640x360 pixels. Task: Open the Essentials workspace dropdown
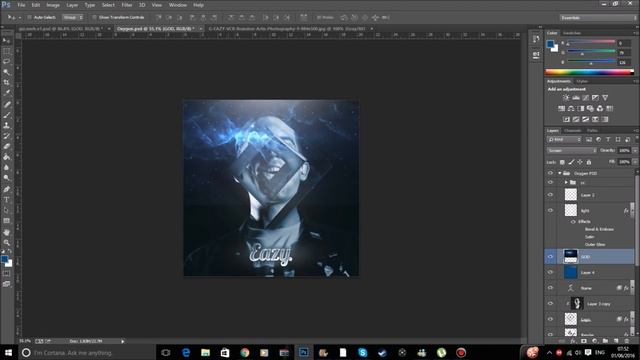pos(598,18)
